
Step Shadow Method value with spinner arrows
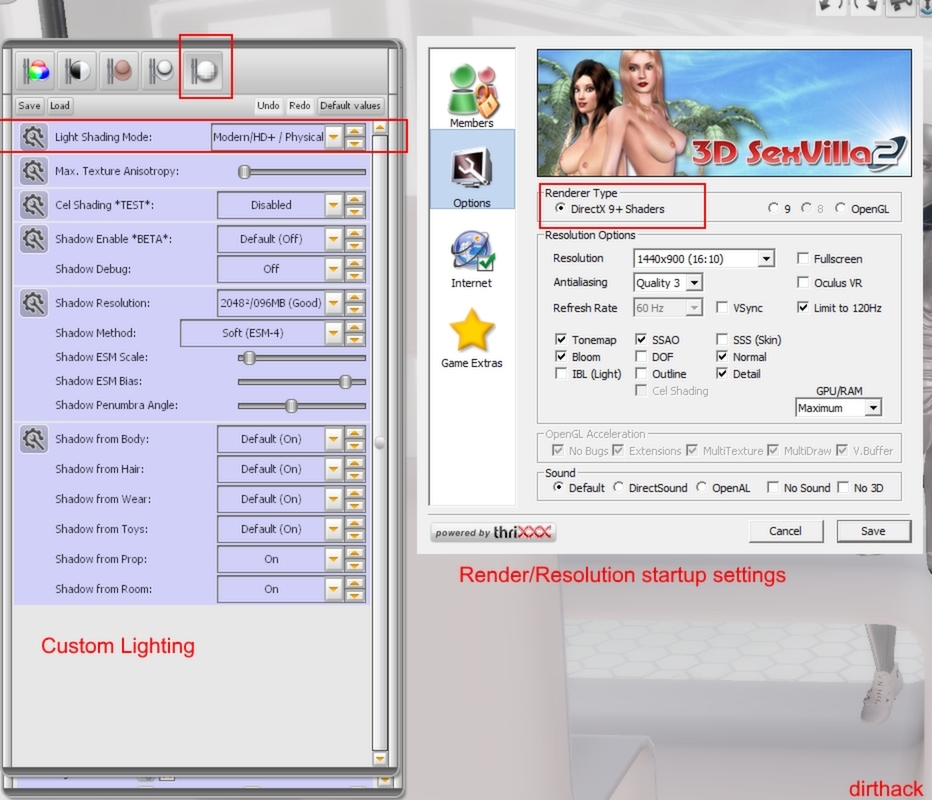tap(355, 333)
